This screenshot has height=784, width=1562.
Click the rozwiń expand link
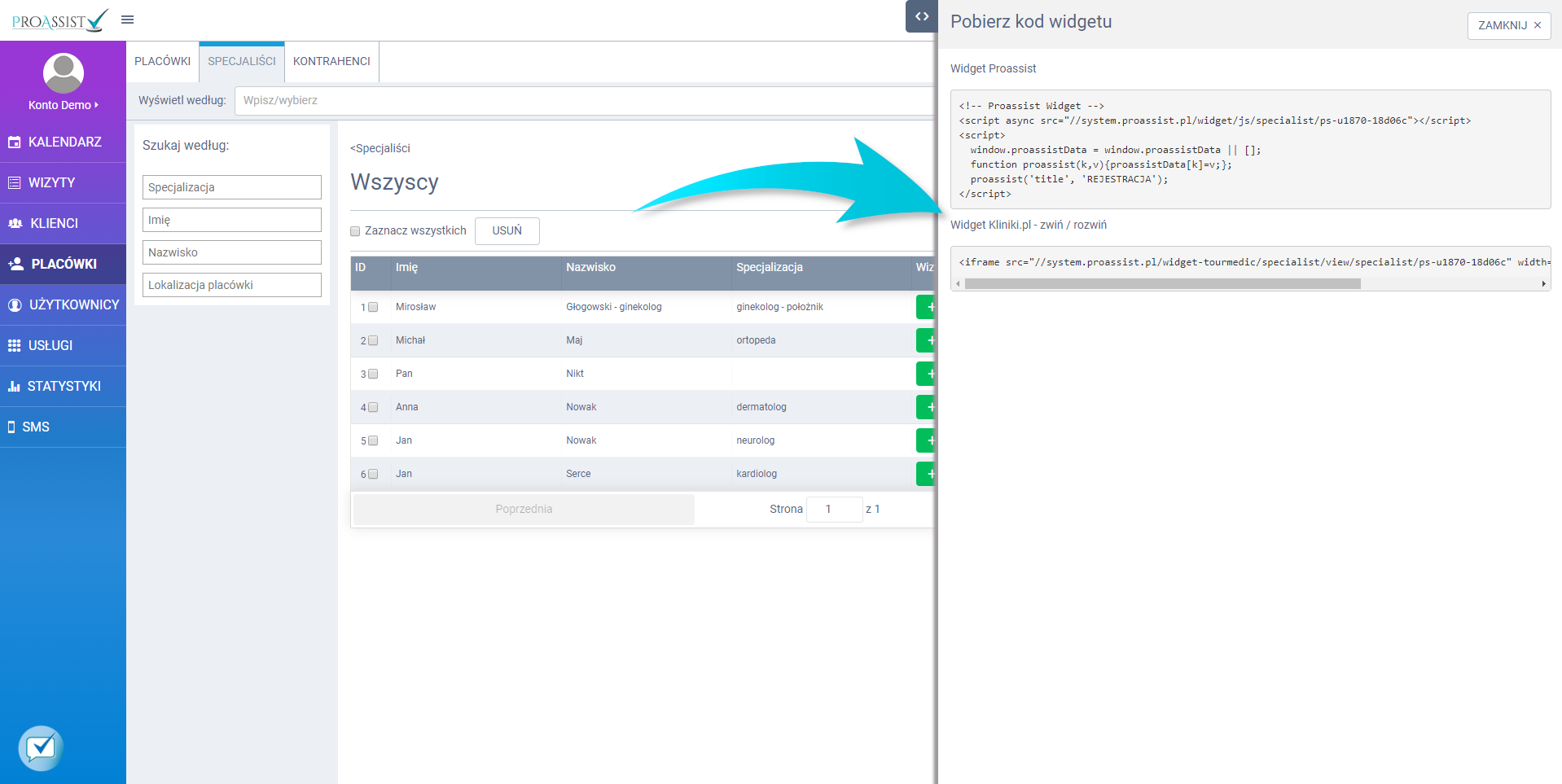[x=1090, y=225]
